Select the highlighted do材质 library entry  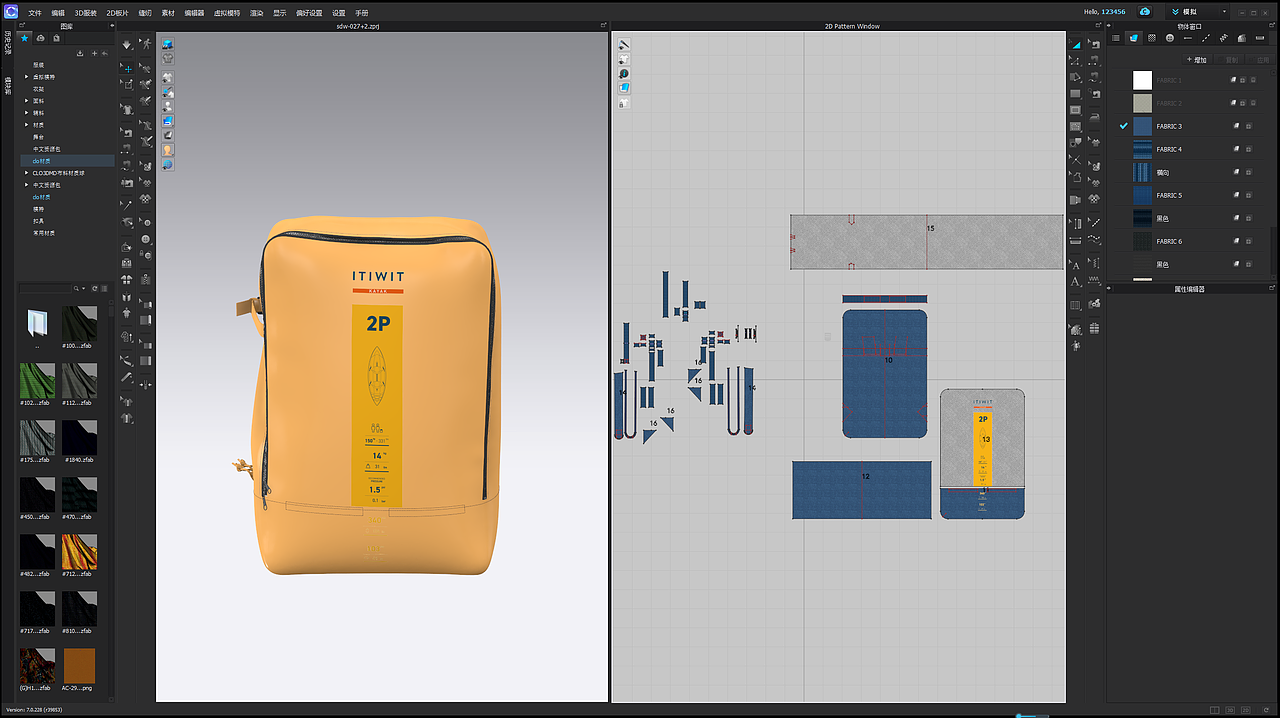(66, 160)
